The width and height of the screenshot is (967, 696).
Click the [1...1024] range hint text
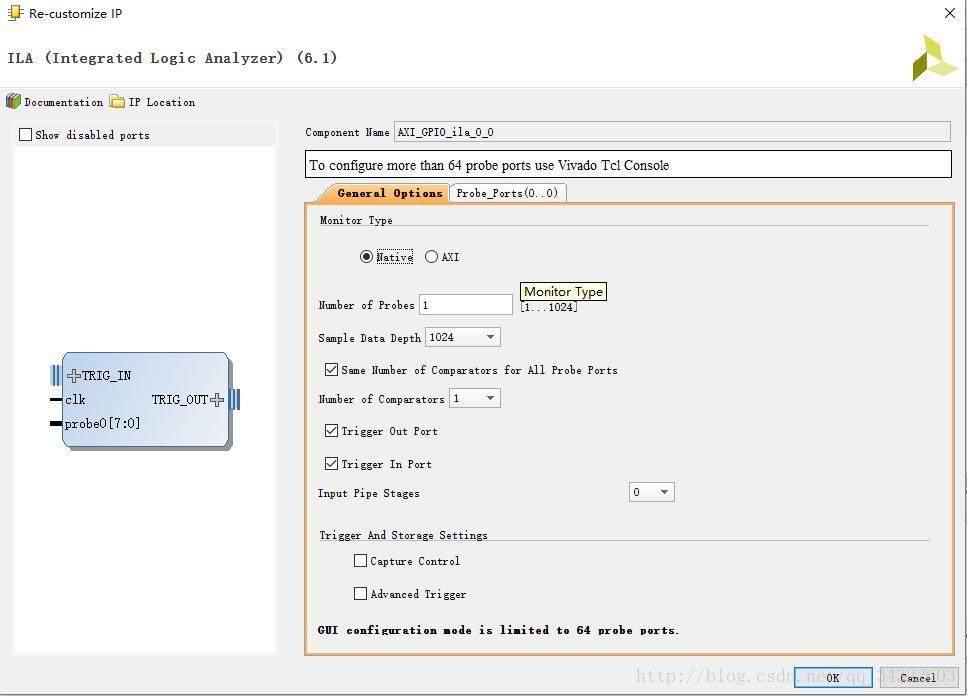(x=549, y=307)
